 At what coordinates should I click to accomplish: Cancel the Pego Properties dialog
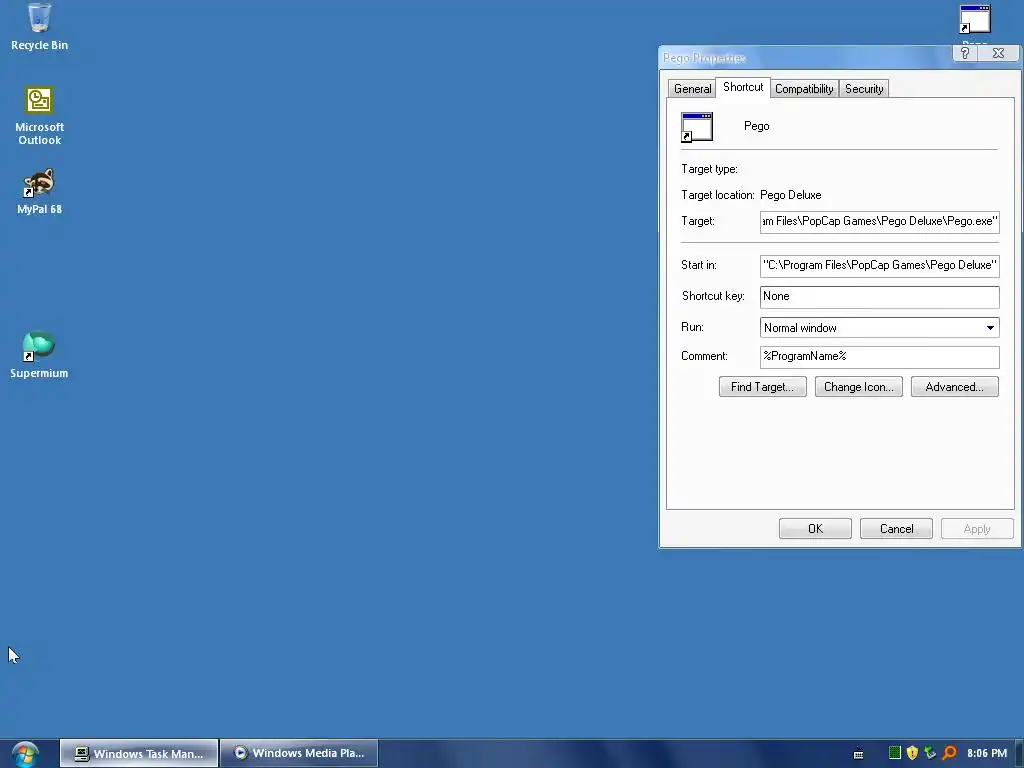click(896, 528)
